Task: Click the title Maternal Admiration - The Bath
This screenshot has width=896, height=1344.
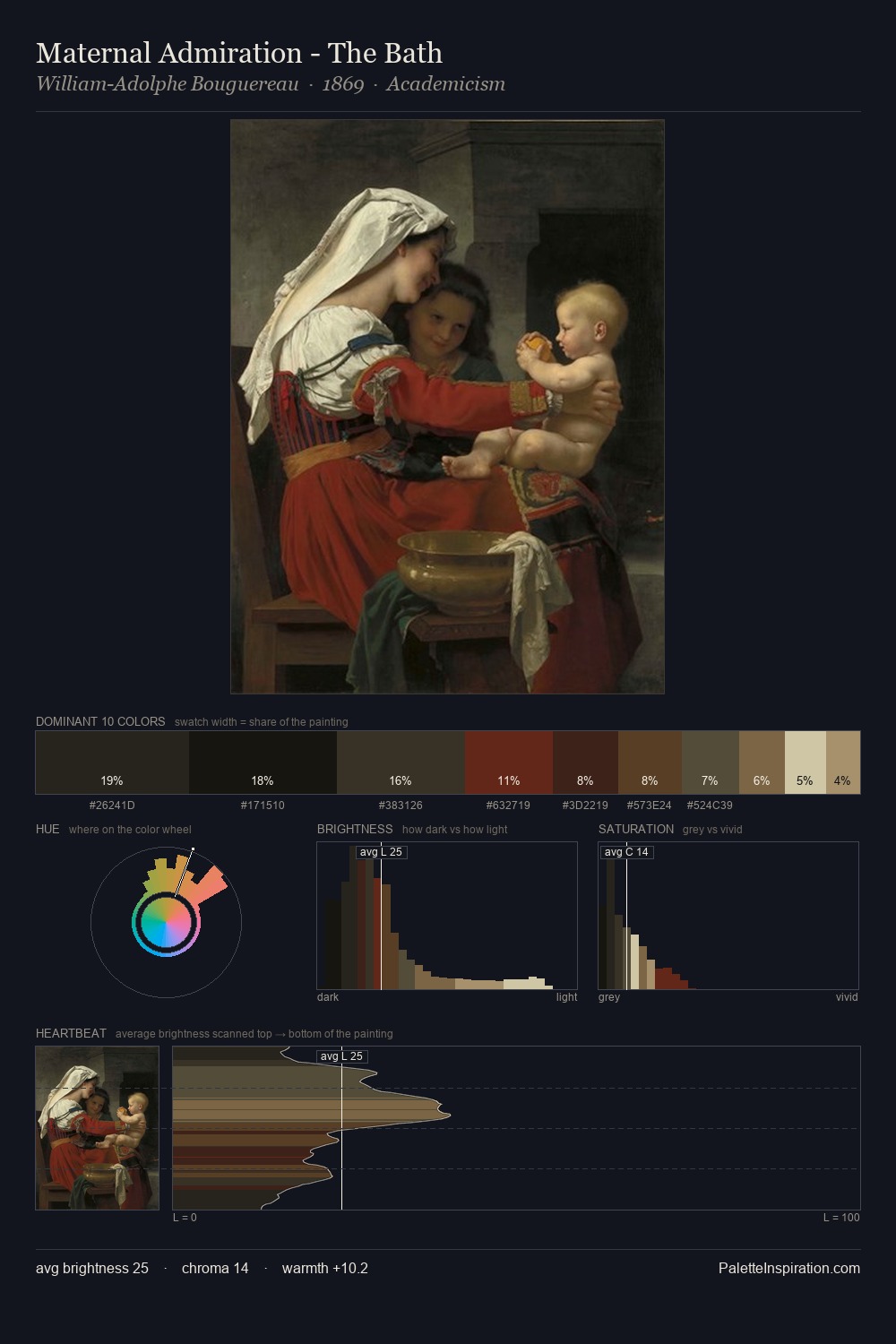Action: [239, 53]
